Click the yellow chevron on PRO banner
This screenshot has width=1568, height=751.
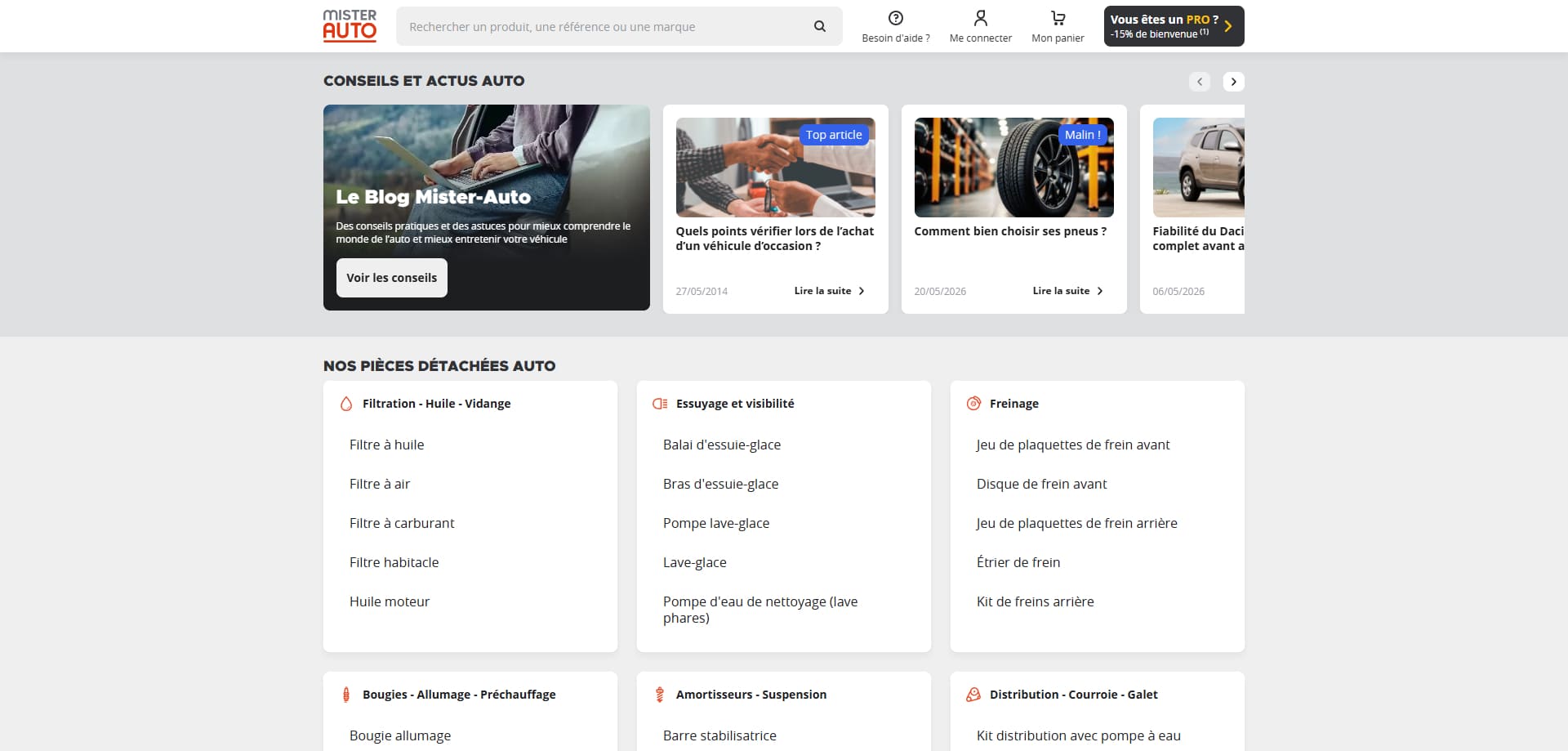tap(1228, 26)
